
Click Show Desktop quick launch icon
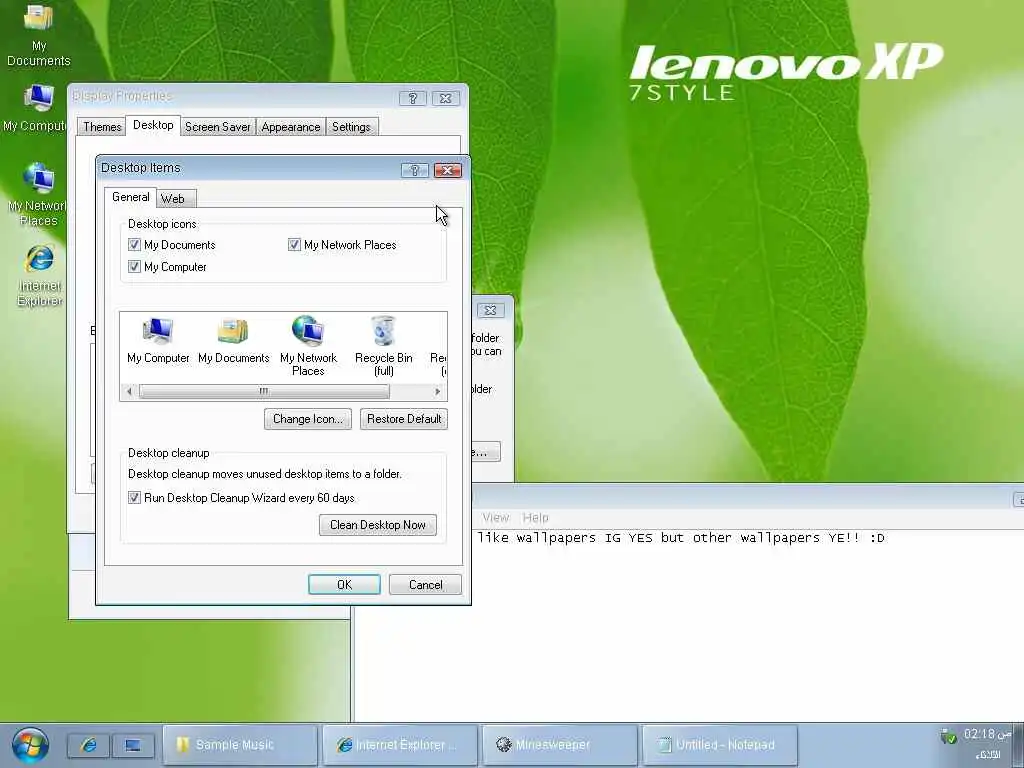tap(133, 745)
